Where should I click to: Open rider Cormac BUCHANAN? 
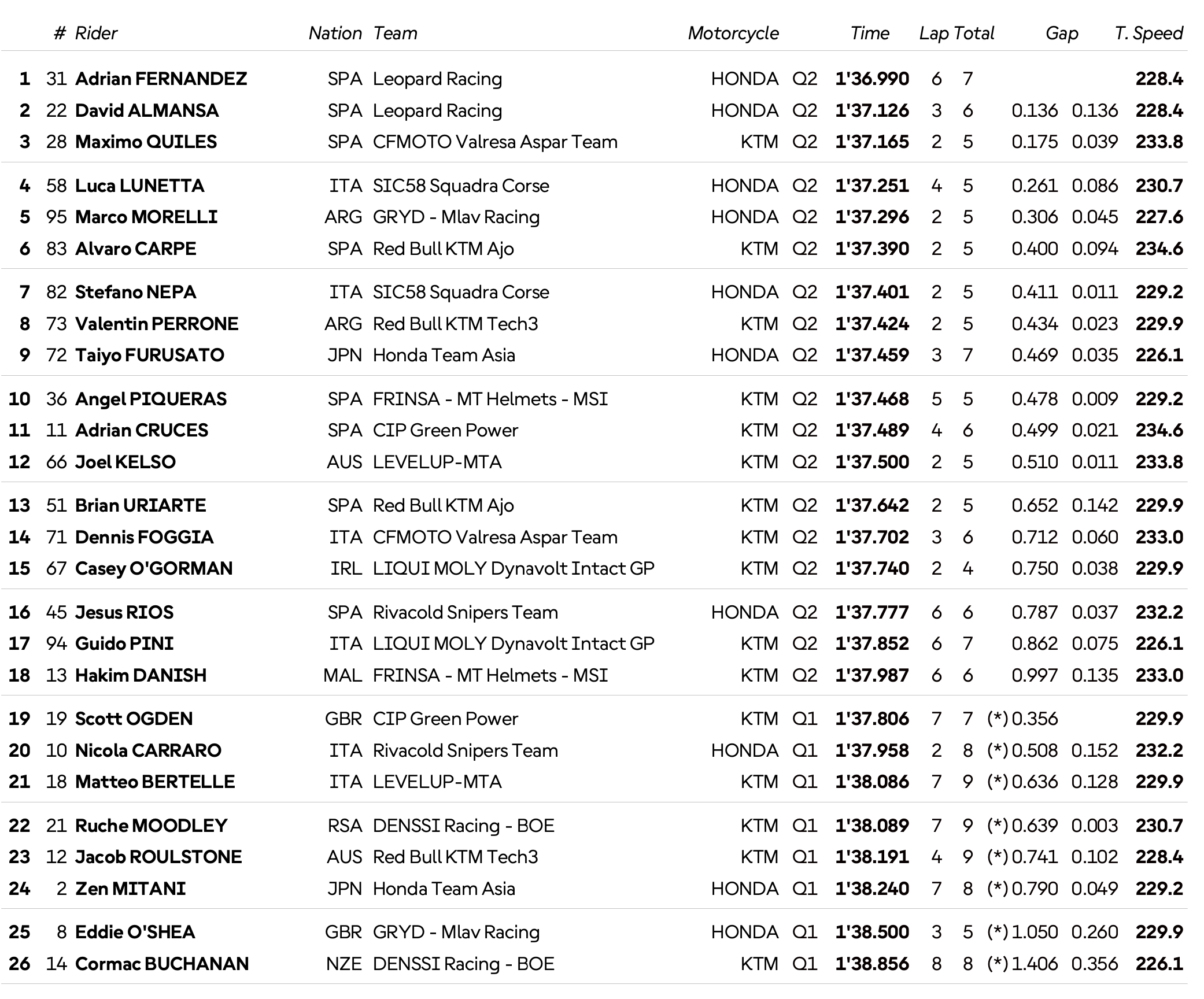pyautogui.click(x=162, y=964)
